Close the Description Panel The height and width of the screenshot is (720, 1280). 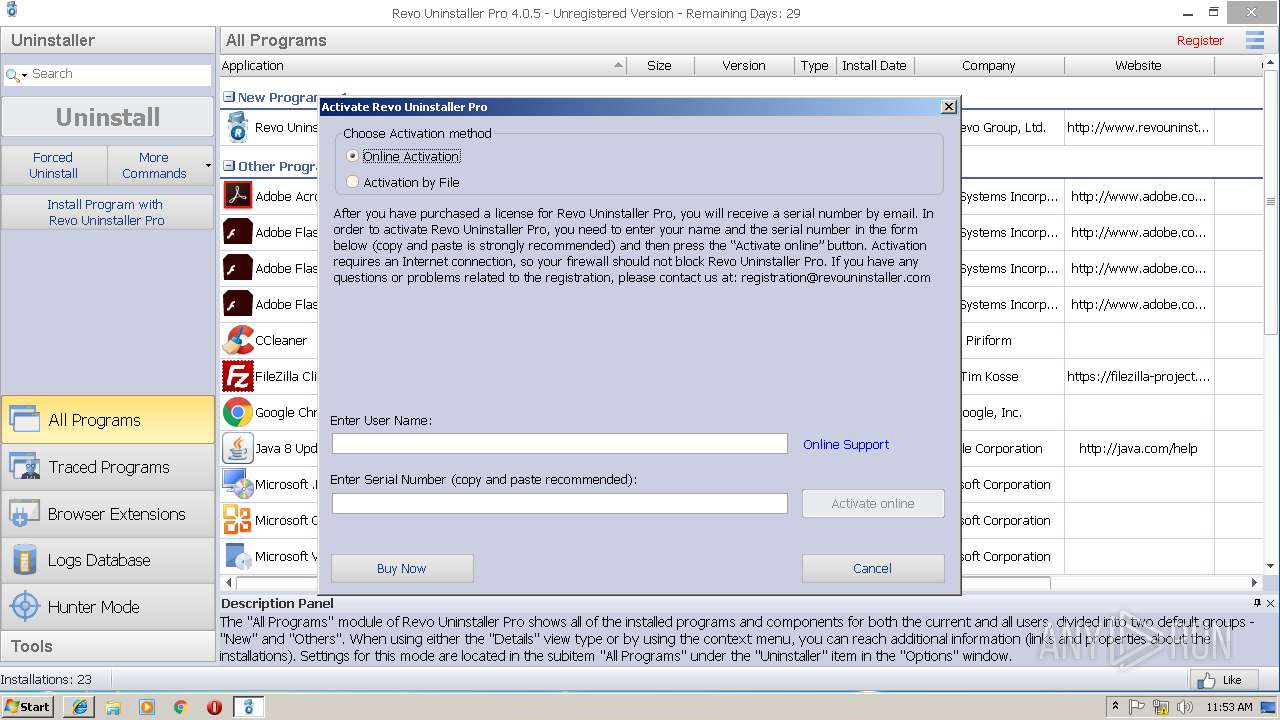pyautogui.click(x=1271, y=603)
